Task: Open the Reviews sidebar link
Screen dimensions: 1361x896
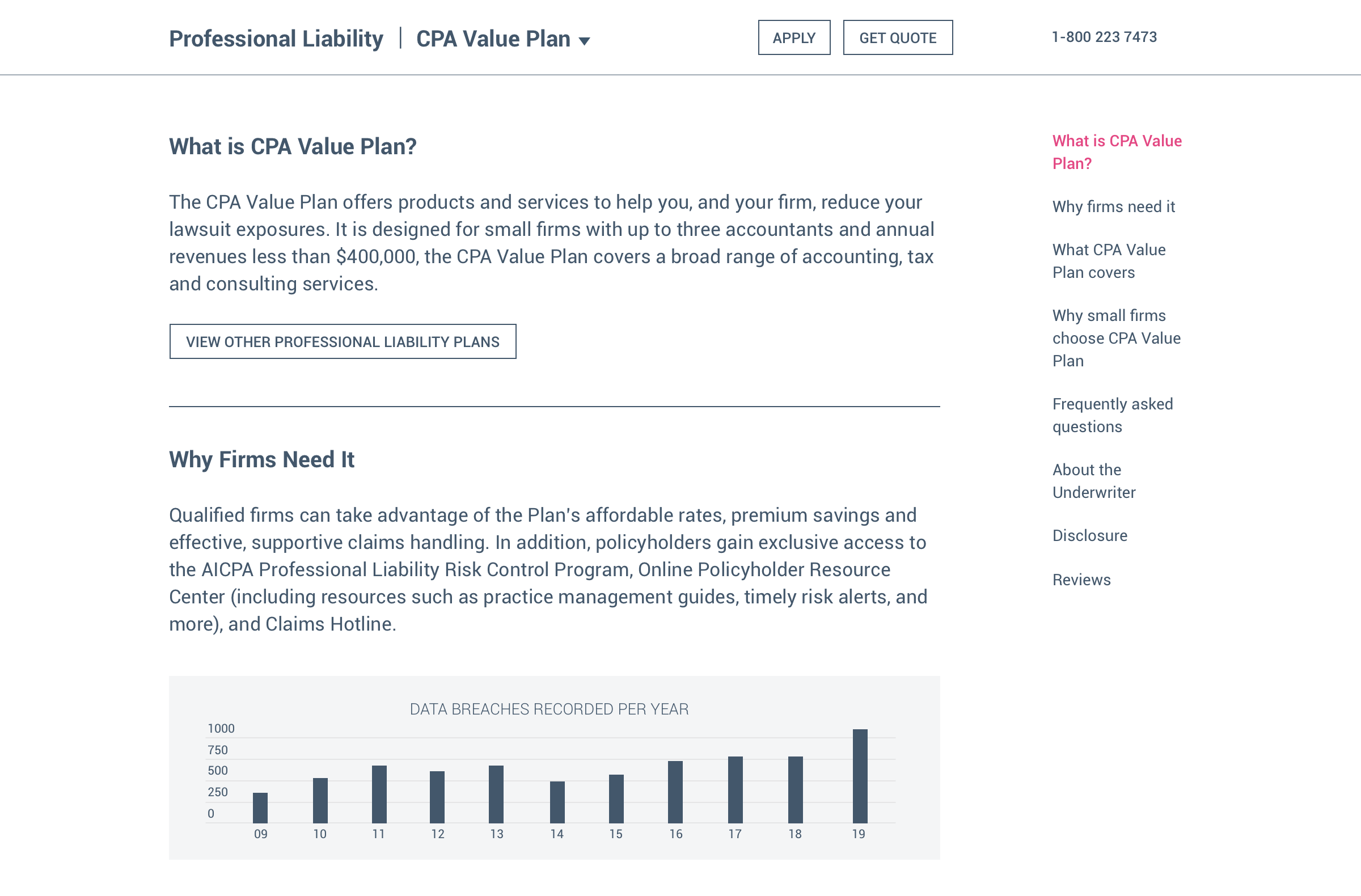Action: 1081,580
